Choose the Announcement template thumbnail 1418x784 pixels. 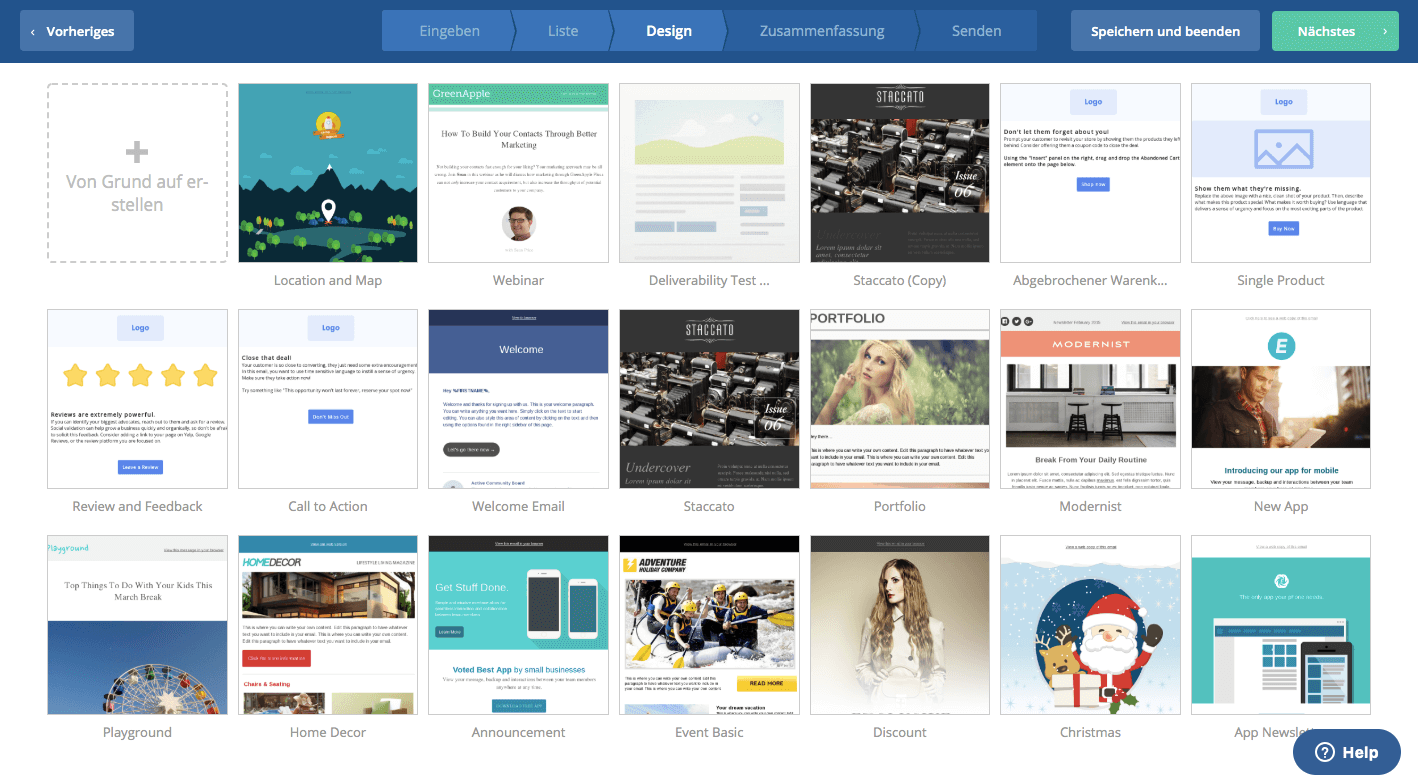pyautogui.click(x=518, y=625)
